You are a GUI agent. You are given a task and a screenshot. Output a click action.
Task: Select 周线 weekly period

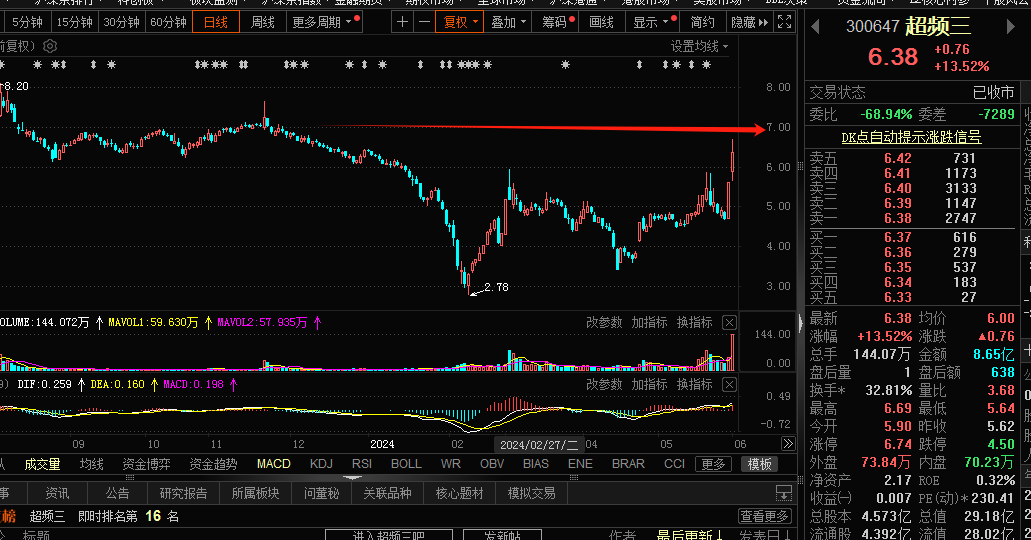(x=262, y=22)
